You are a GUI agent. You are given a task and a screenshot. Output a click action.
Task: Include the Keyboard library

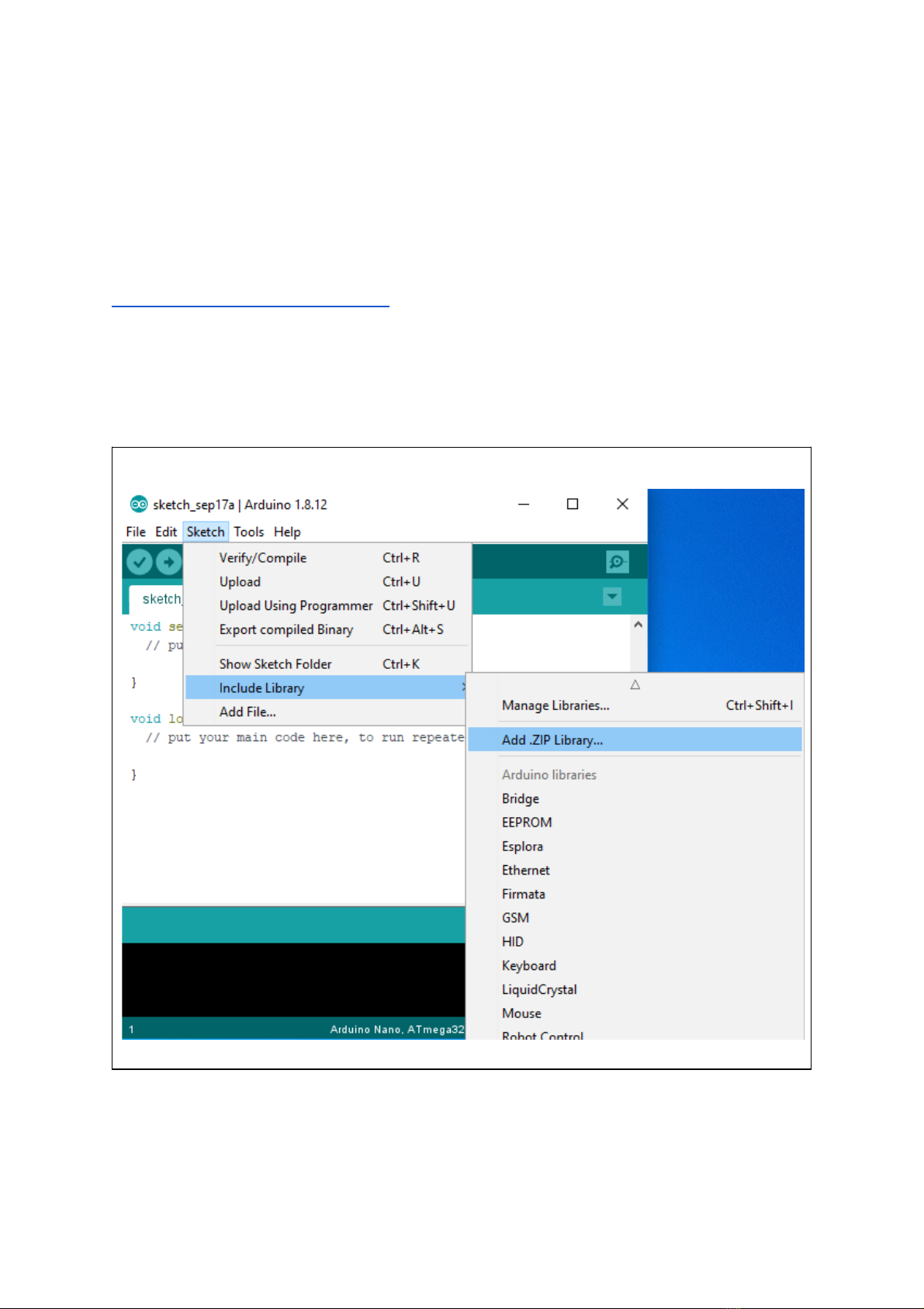[x=635, y=966]
